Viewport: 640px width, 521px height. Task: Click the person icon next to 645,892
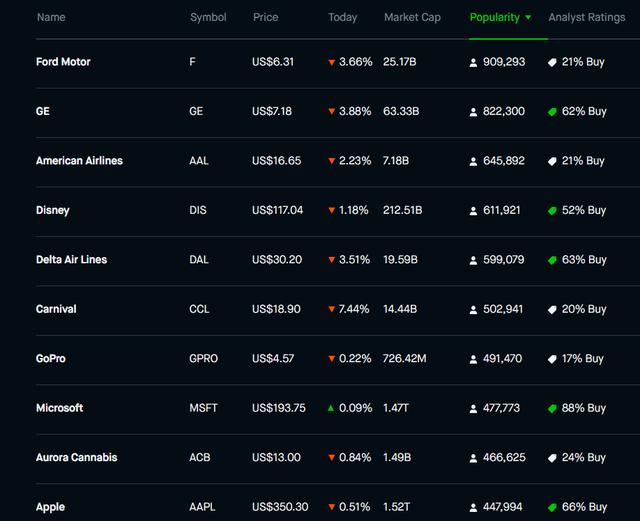pos(473,161)
